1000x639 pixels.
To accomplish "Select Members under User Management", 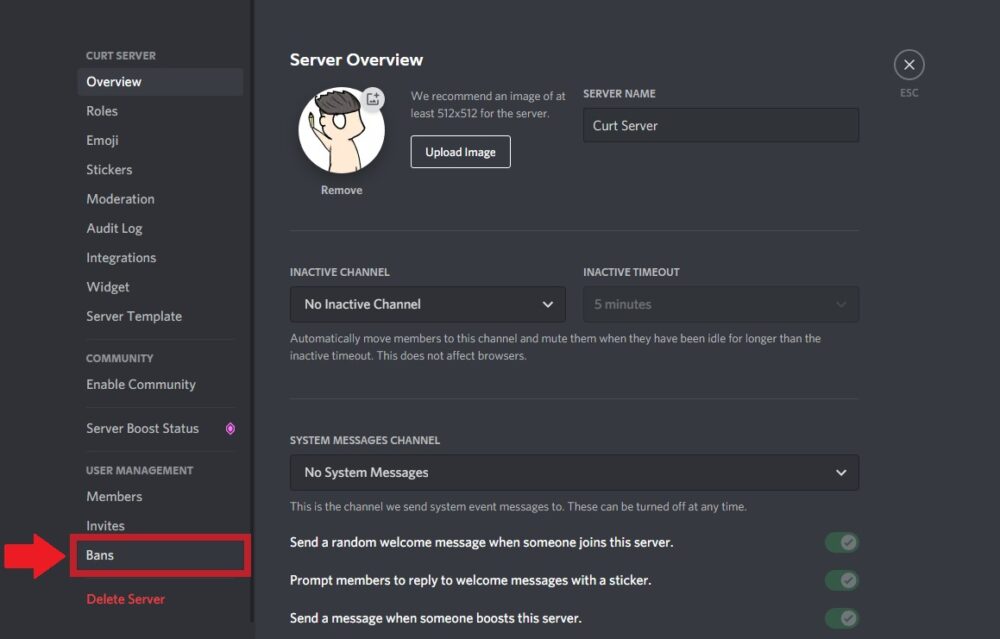I will click(x=114, y=496).
